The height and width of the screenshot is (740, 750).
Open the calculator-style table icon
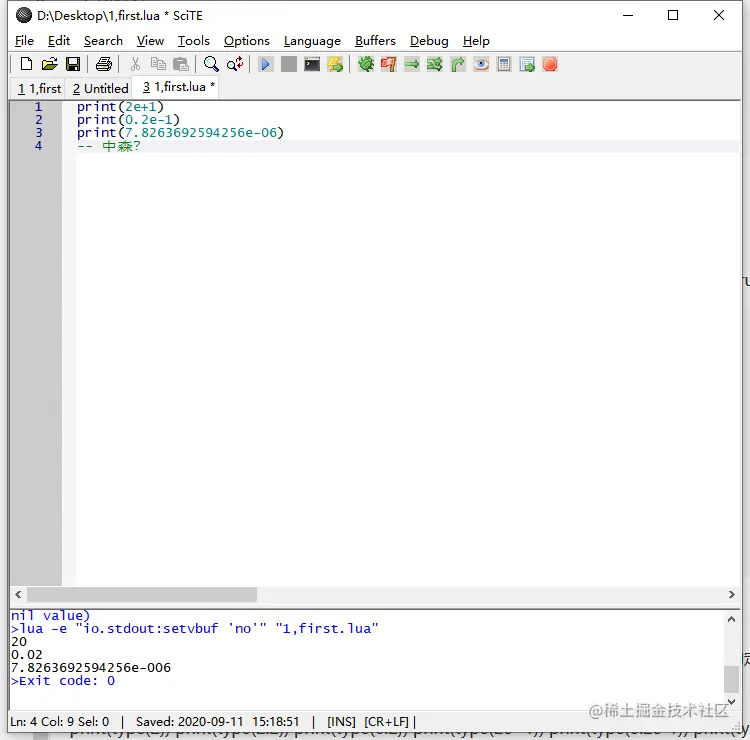tap(504, 64)
